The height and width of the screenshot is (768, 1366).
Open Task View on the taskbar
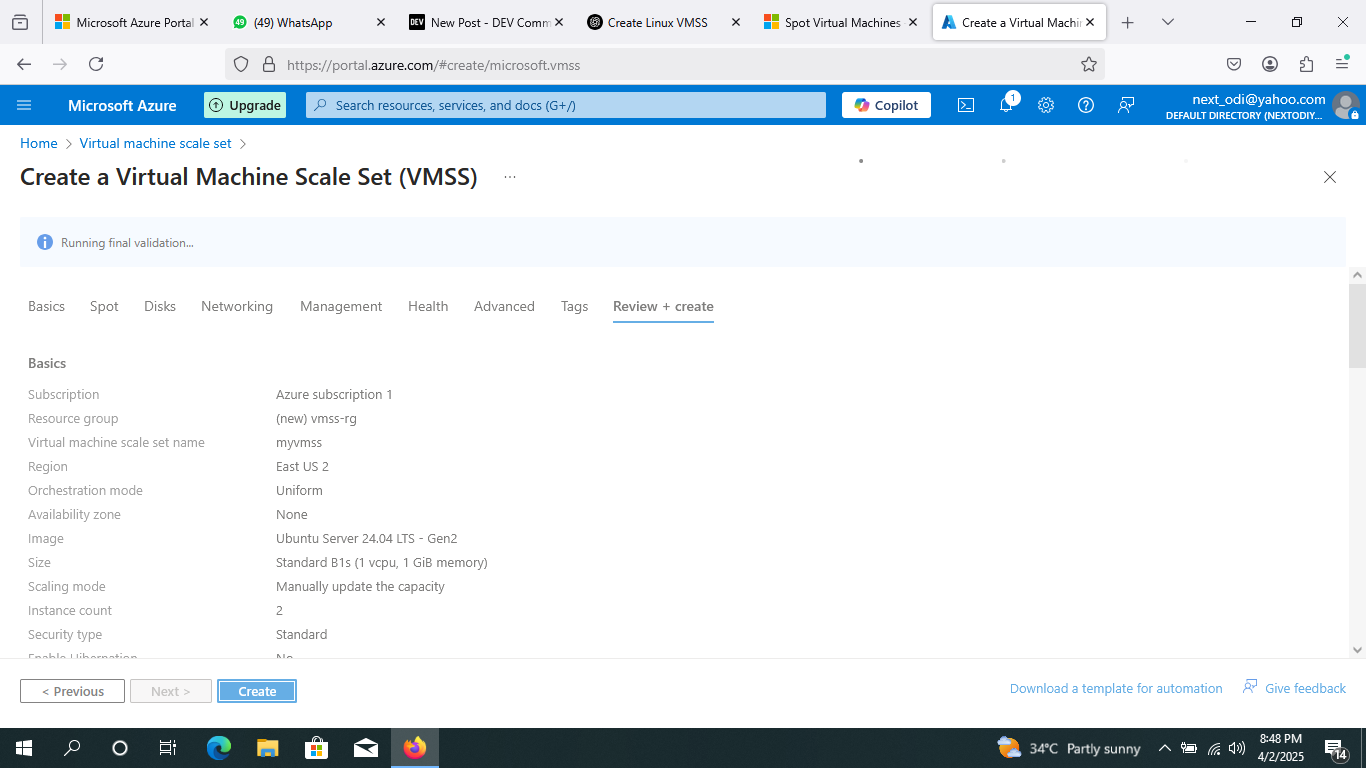[168, 748]
